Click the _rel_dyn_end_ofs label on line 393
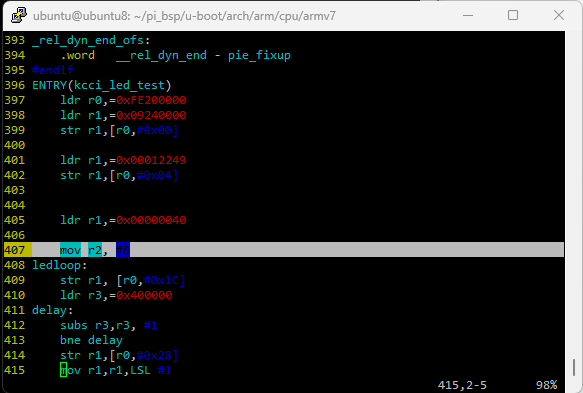Screen dimensions: 583x393 (x=91, y=40)
